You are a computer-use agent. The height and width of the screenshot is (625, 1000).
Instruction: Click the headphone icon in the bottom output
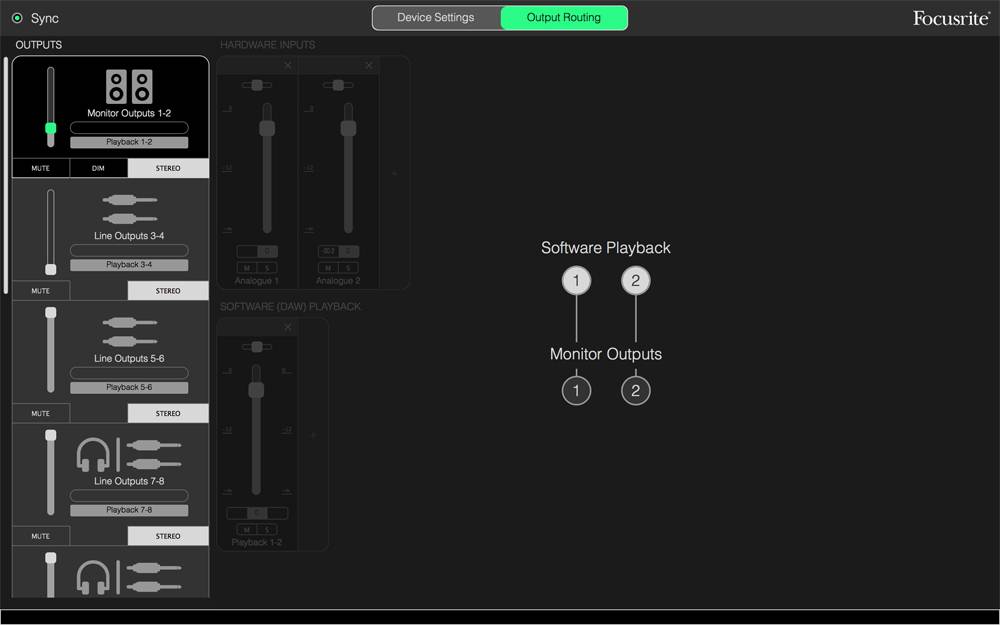point(93,578)
